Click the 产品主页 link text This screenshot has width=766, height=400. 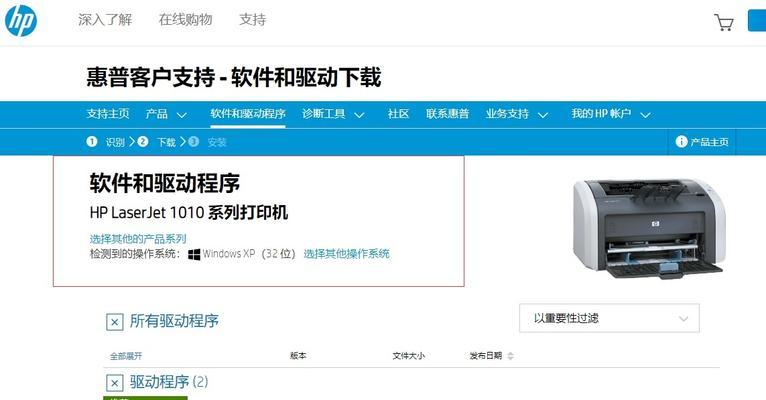(709, 142)
